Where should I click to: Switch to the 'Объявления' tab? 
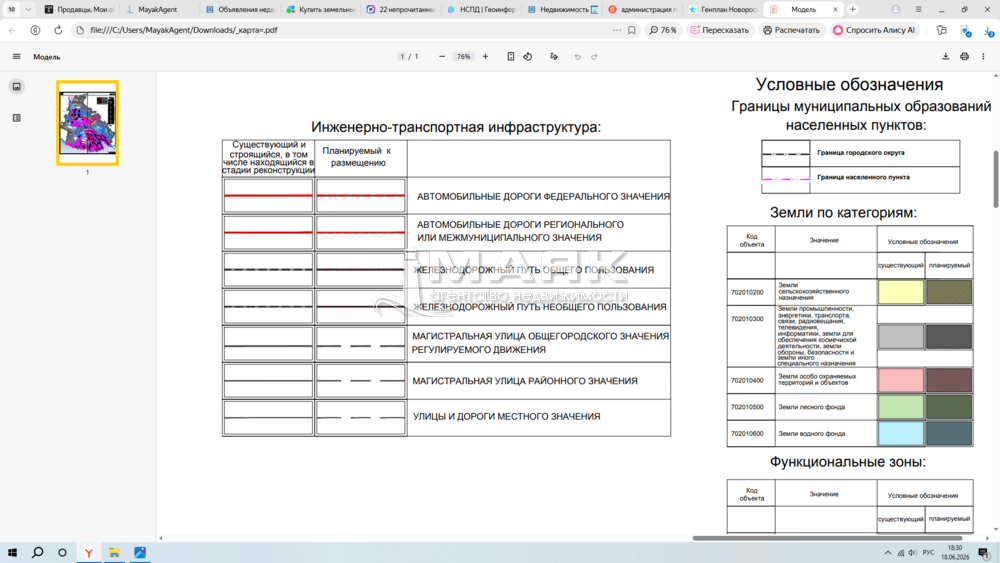240,10
